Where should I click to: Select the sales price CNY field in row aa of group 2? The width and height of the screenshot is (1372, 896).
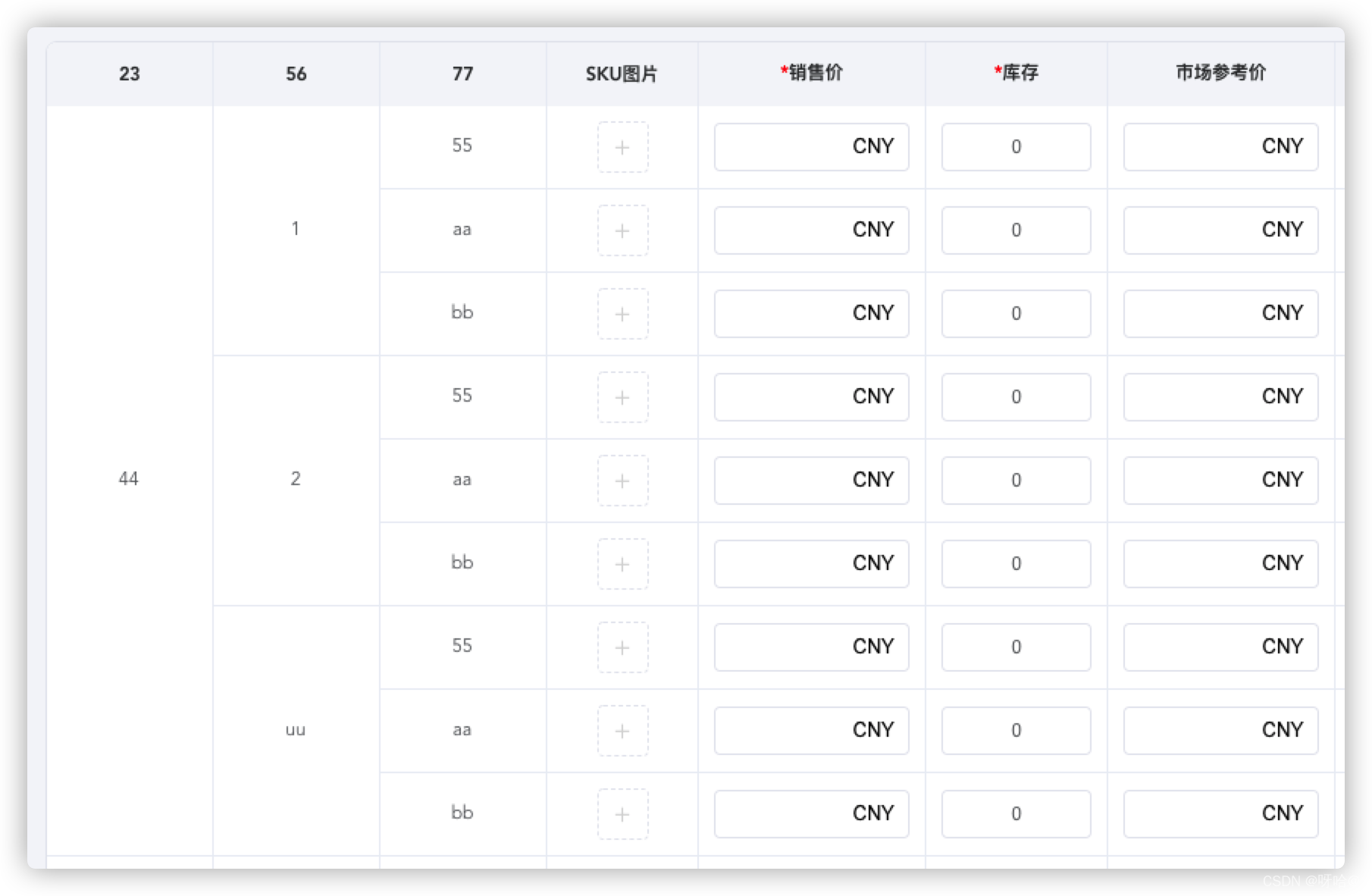[811, 480]
